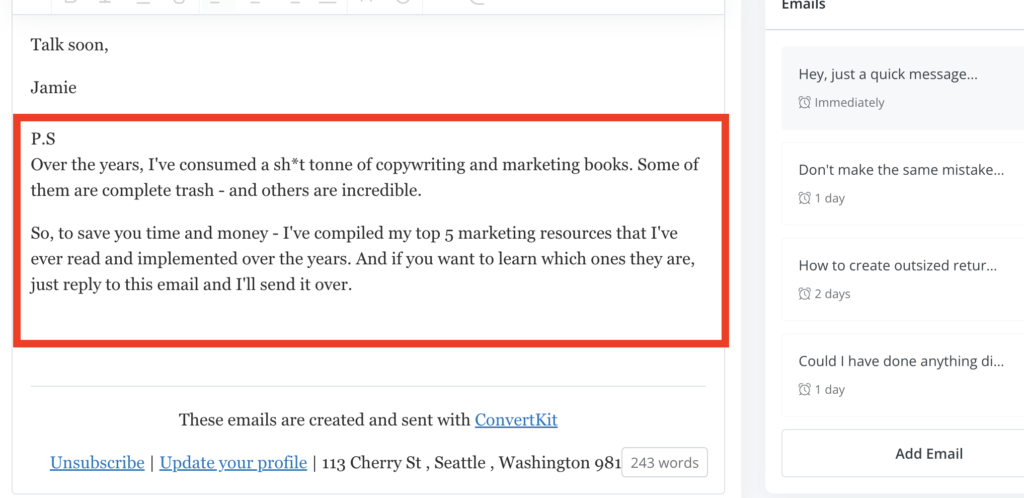Select the "Could I have done anything di..." email

click(x=901, y=362)
